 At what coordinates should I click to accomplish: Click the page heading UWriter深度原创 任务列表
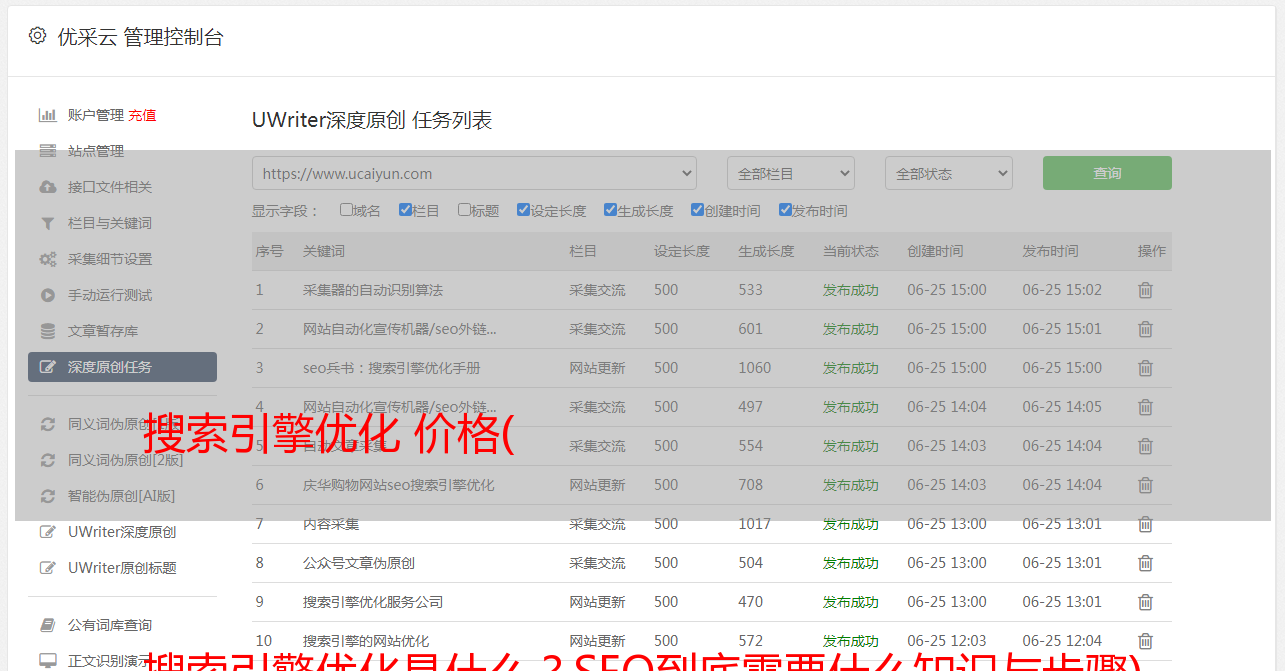[x=372, y=121]
